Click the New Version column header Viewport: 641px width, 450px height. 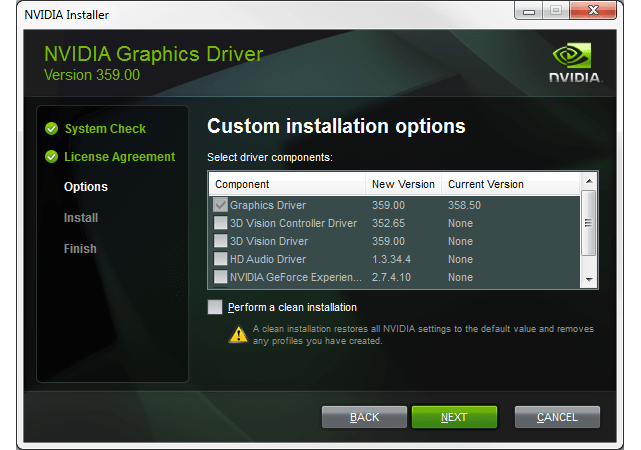click(x=403, y=184)
